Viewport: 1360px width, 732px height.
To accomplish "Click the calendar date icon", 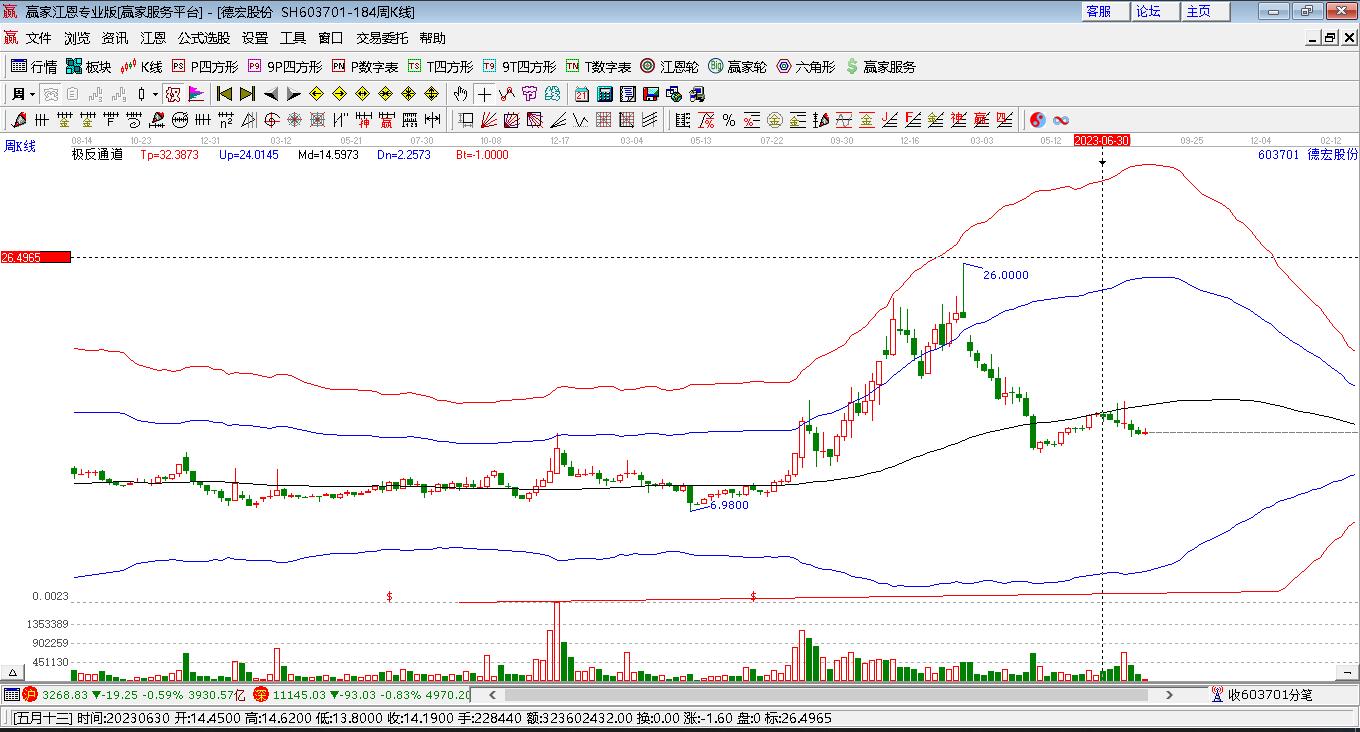I will click(x=582, y=94).
